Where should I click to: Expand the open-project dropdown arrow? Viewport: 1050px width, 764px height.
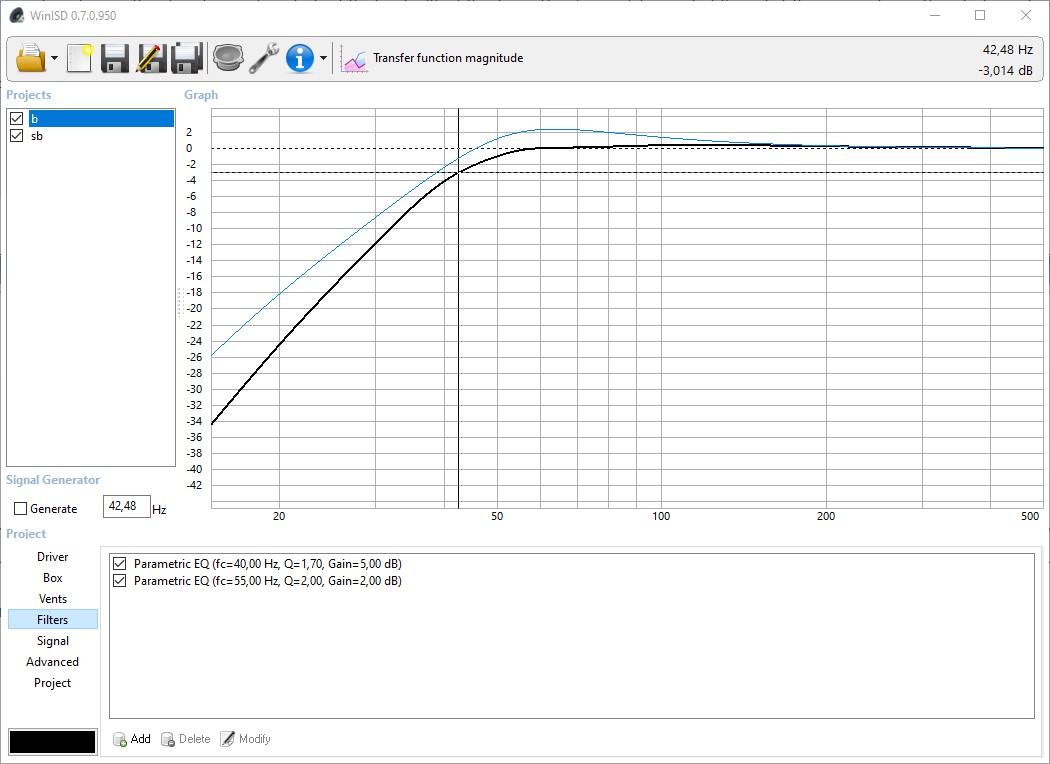(54, 58)
